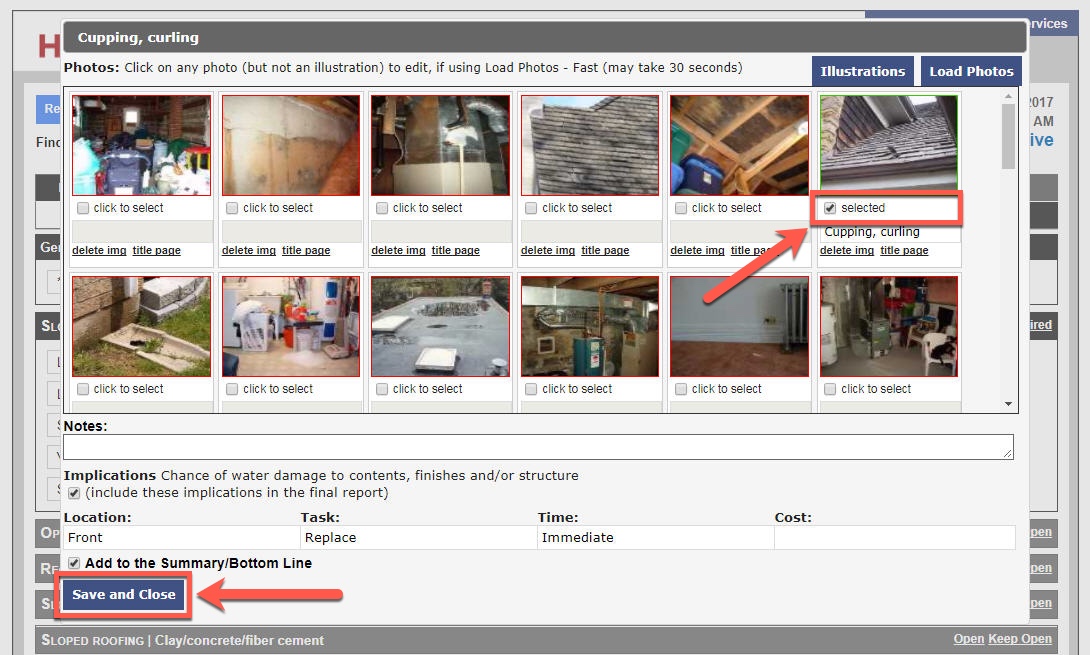
Task: Open the grey shingle roof photo thumbnail
Action: (x=589, y=145)
